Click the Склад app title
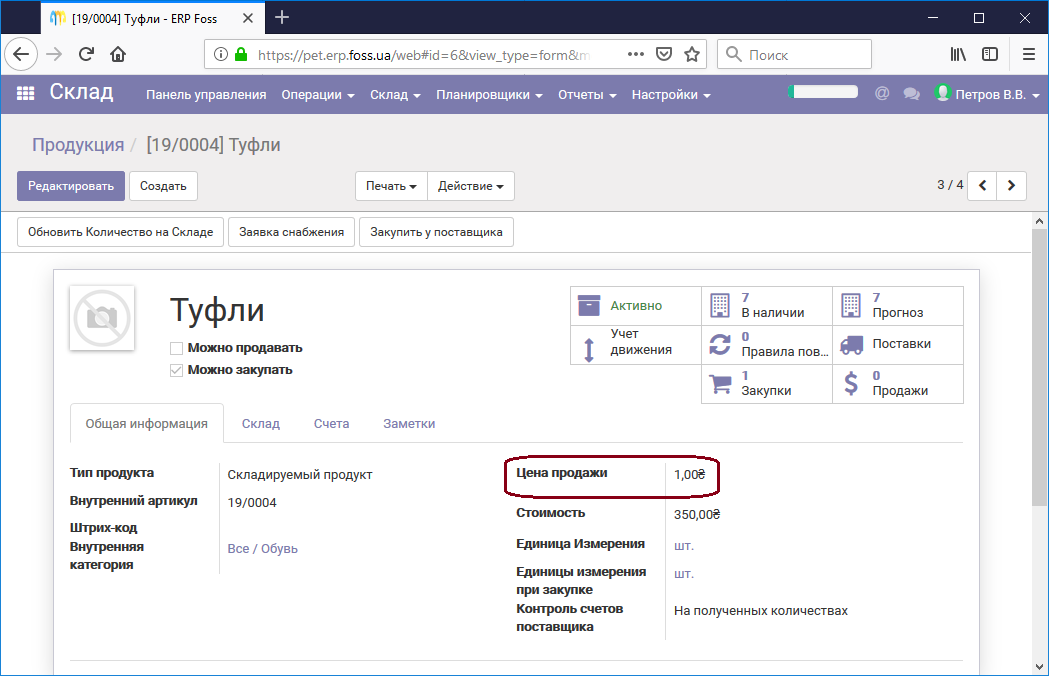The width and height of the screenshot is (1049, 676). click(x=81, y=92)
